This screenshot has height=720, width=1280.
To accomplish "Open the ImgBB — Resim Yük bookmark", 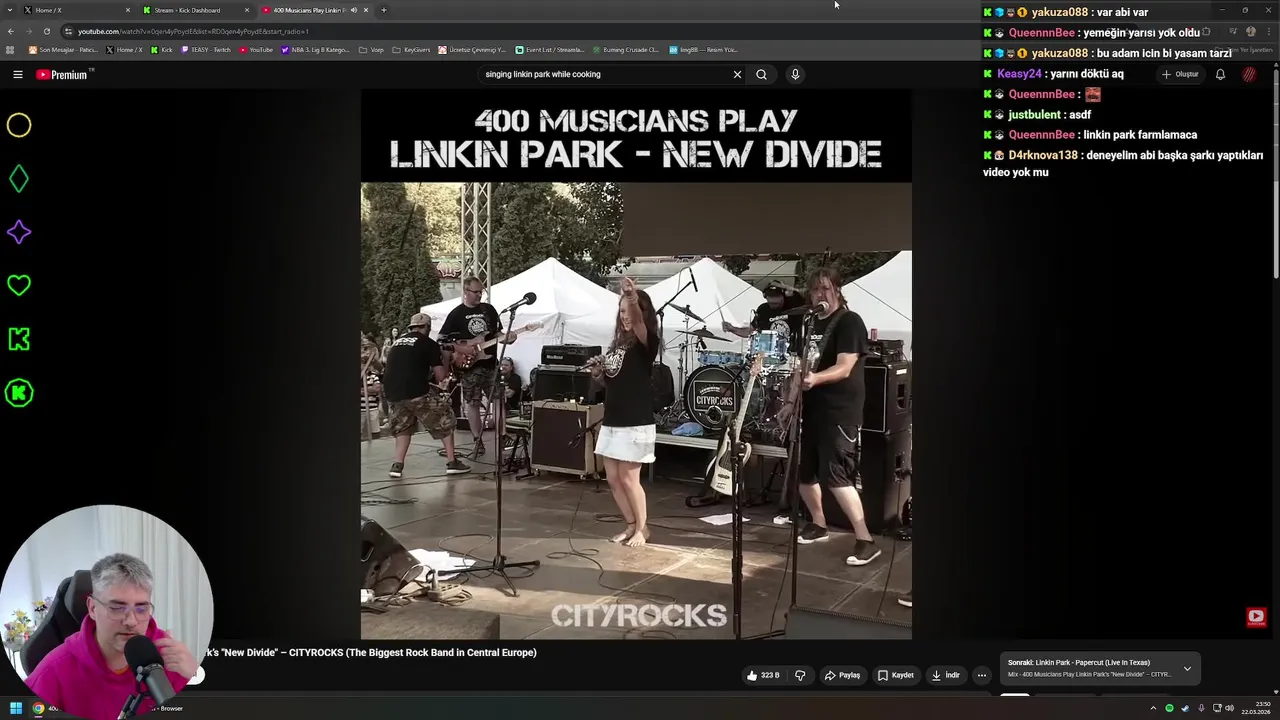I will point(703,50).
